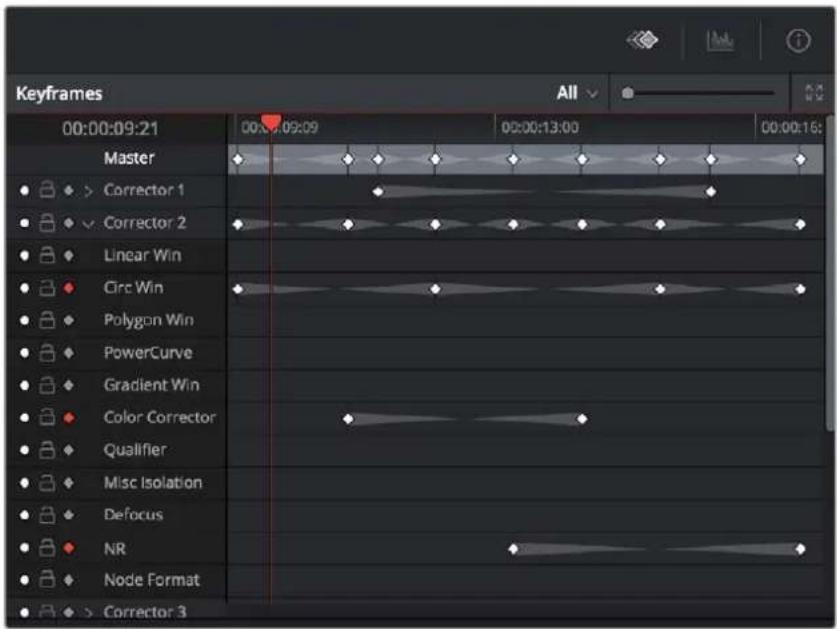Screen dimensions: 837x629
Task: Enable auto-keyframe diamond for Linear Win
Action: (69, 255)
